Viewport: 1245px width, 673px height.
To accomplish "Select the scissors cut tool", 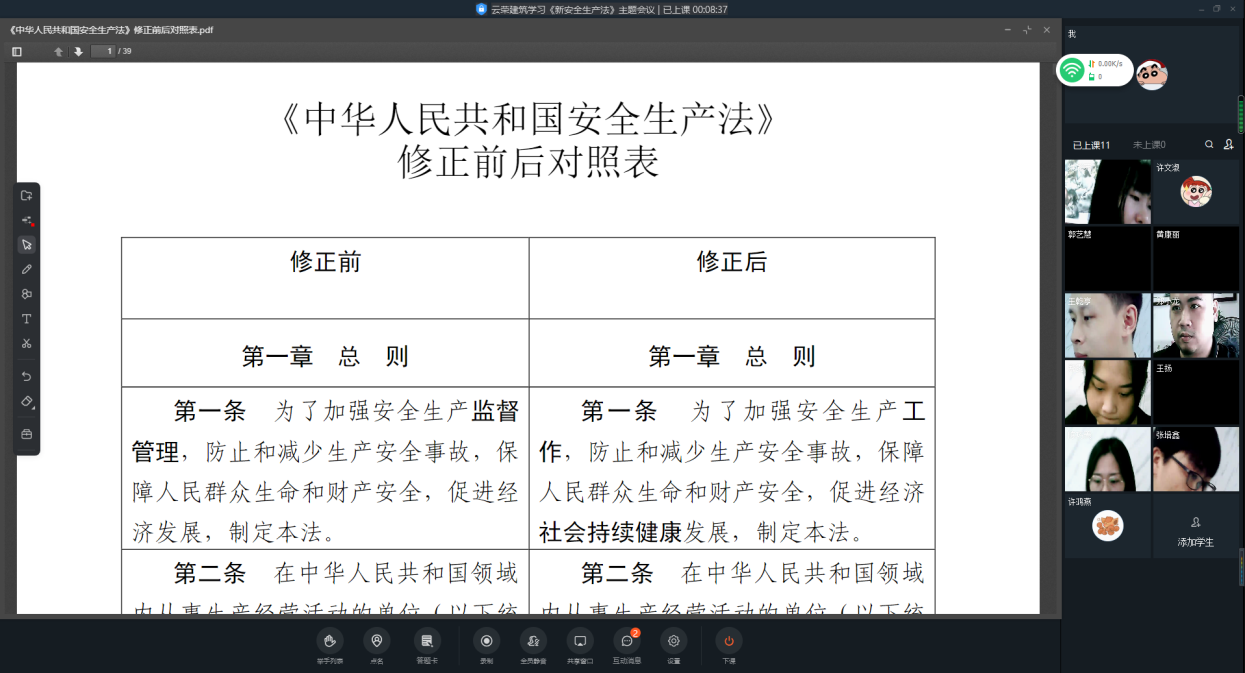I will 27,343.
